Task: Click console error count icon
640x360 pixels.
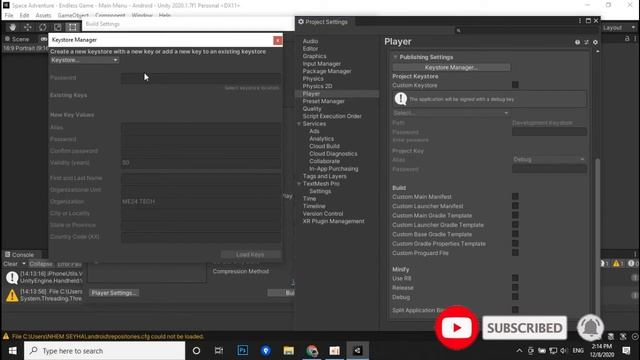Action: click(x=632, y=264)
